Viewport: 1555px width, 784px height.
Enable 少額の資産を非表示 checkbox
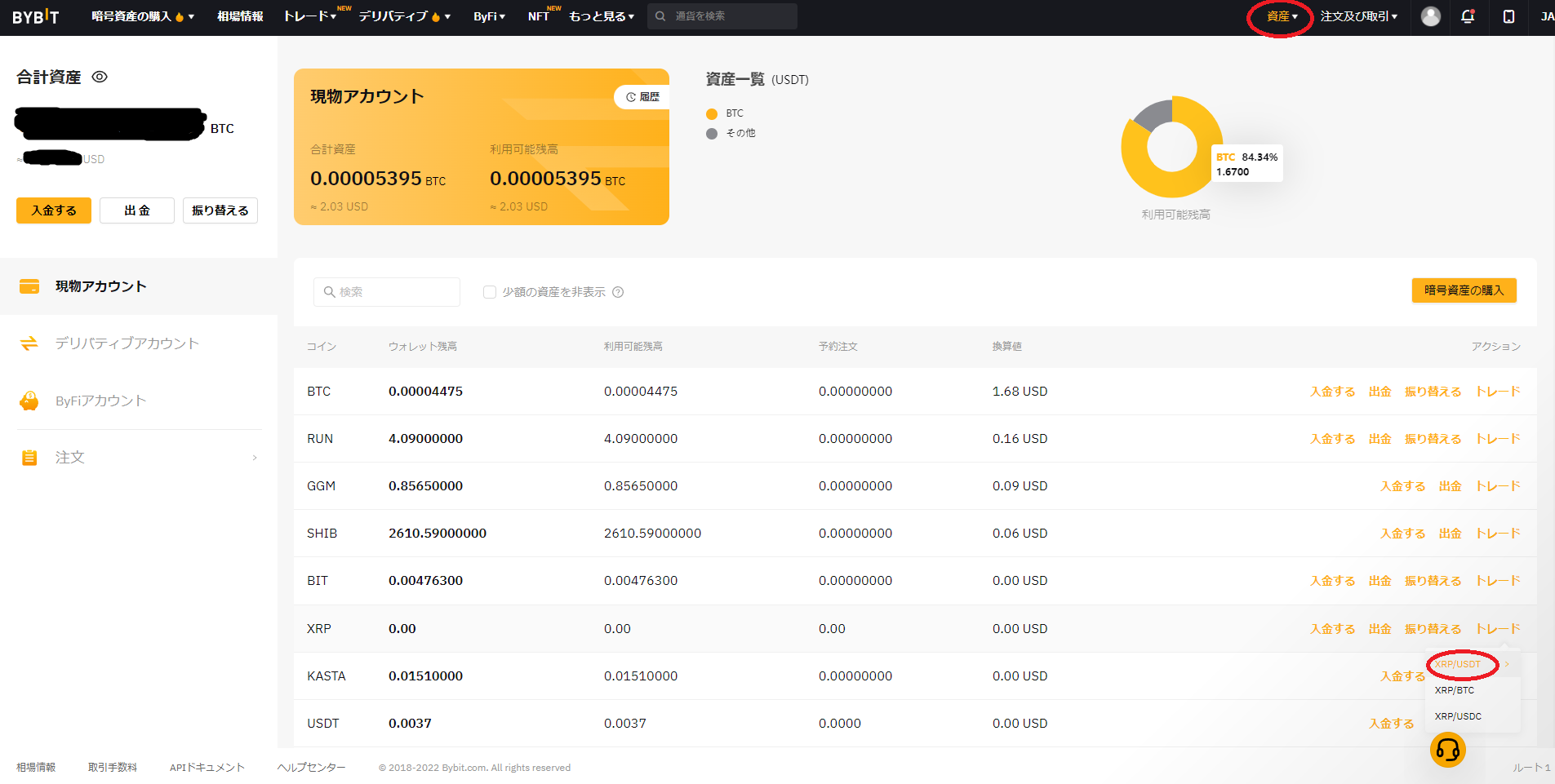coord(490,292)
